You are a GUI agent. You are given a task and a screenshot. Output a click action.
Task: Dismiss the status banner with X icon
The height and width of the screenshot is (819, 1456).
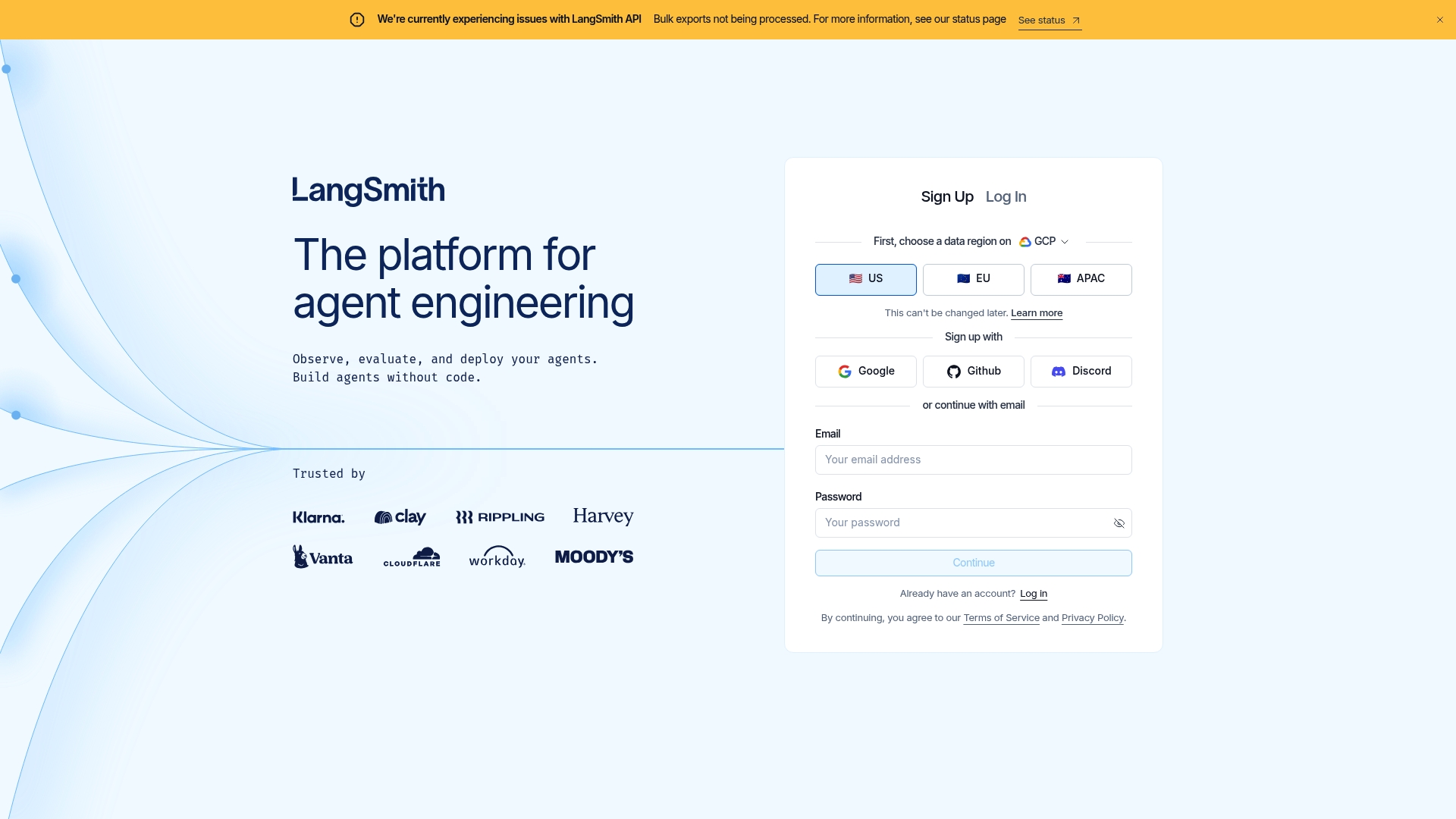pyautogui.click(x=1439, y=20)
